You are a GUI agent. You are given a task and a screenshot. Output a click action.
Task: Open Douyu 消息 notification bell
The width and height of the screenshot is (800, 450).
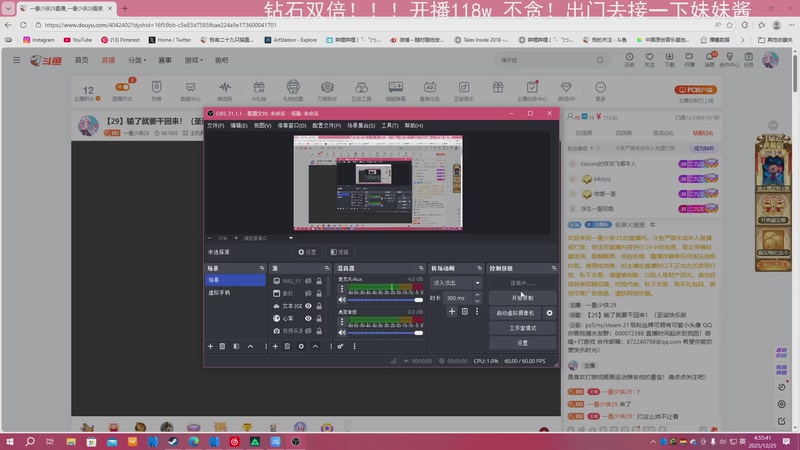pos(710,60)
